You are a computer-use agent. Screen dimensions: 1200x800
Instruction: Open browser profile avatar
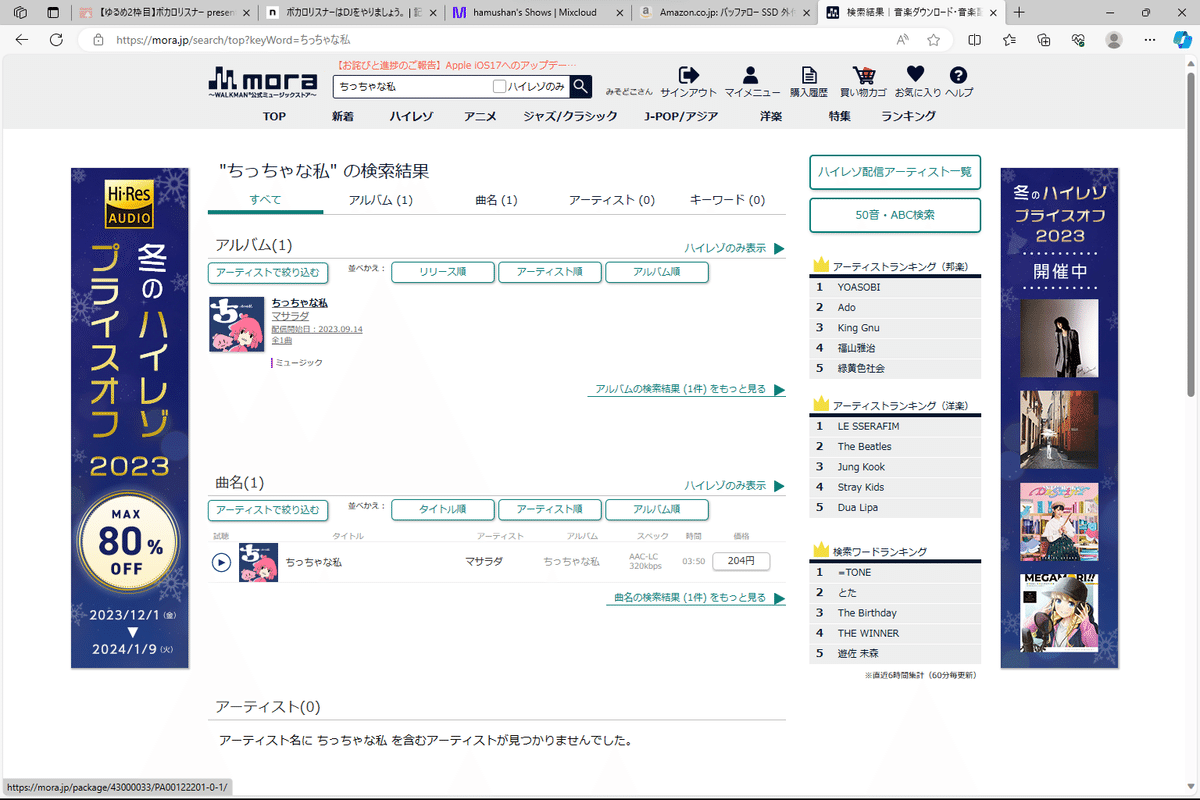[x=1113, y=40]
